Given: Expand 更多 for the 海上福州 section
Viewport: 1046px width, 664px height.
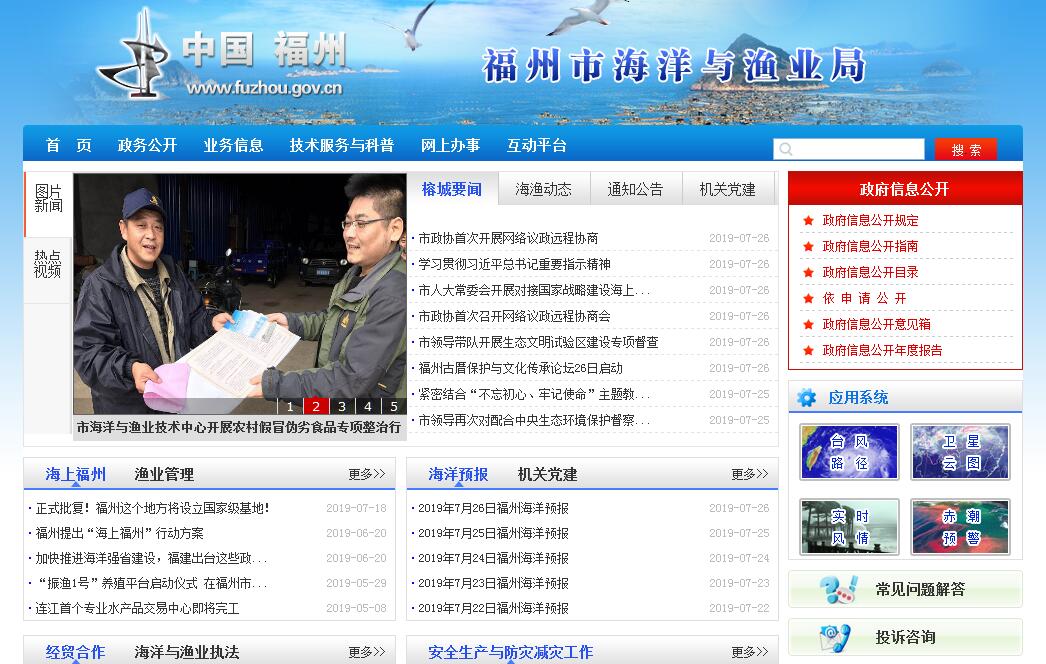Looking at the screenshot, I should click(366, 474).
